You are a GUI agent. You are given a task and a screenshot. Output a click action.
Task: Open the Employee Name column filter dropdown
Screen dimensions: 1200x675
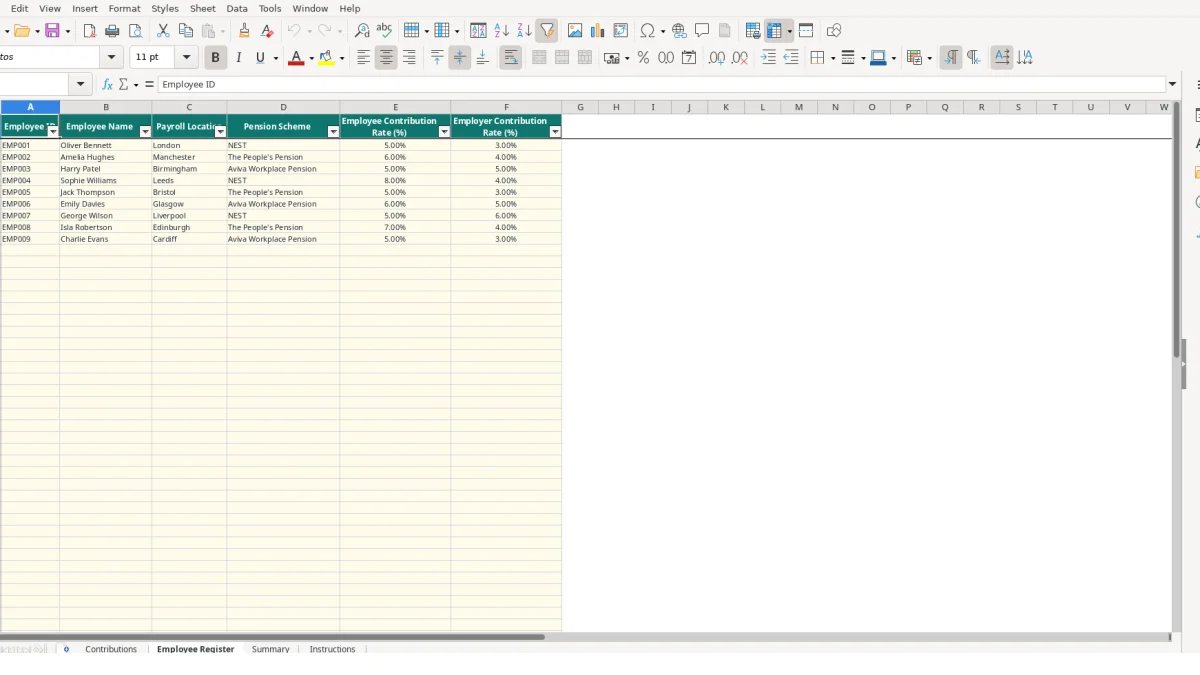(145, 132)
